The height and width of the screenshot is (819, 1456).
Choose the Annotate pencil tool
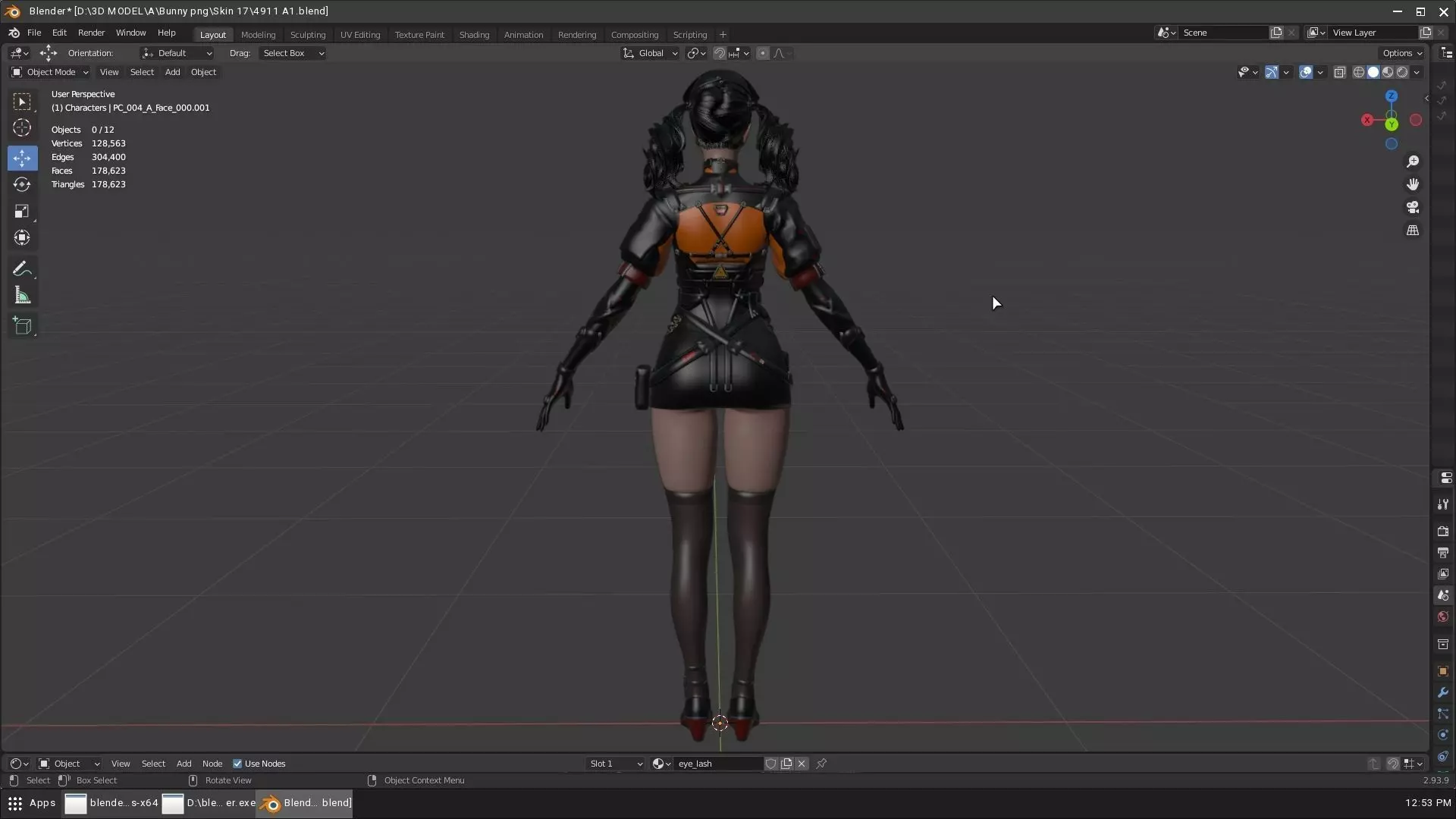coord(22,269)
